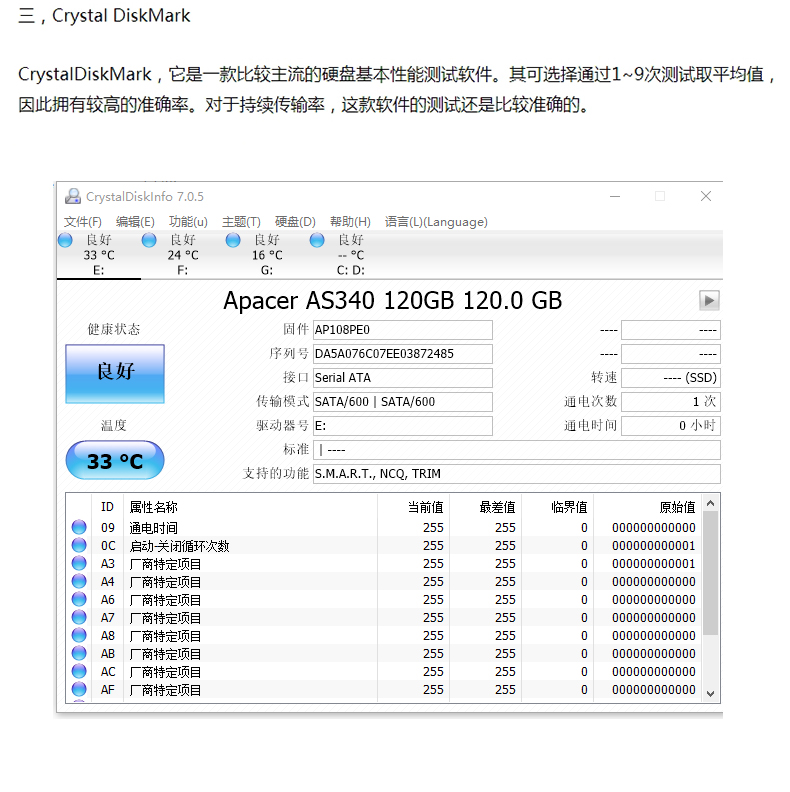The height and width of the screenshot is (792, 790).
Task: Click the blue status orb for drive F:
Action: [x=149, y=240]
